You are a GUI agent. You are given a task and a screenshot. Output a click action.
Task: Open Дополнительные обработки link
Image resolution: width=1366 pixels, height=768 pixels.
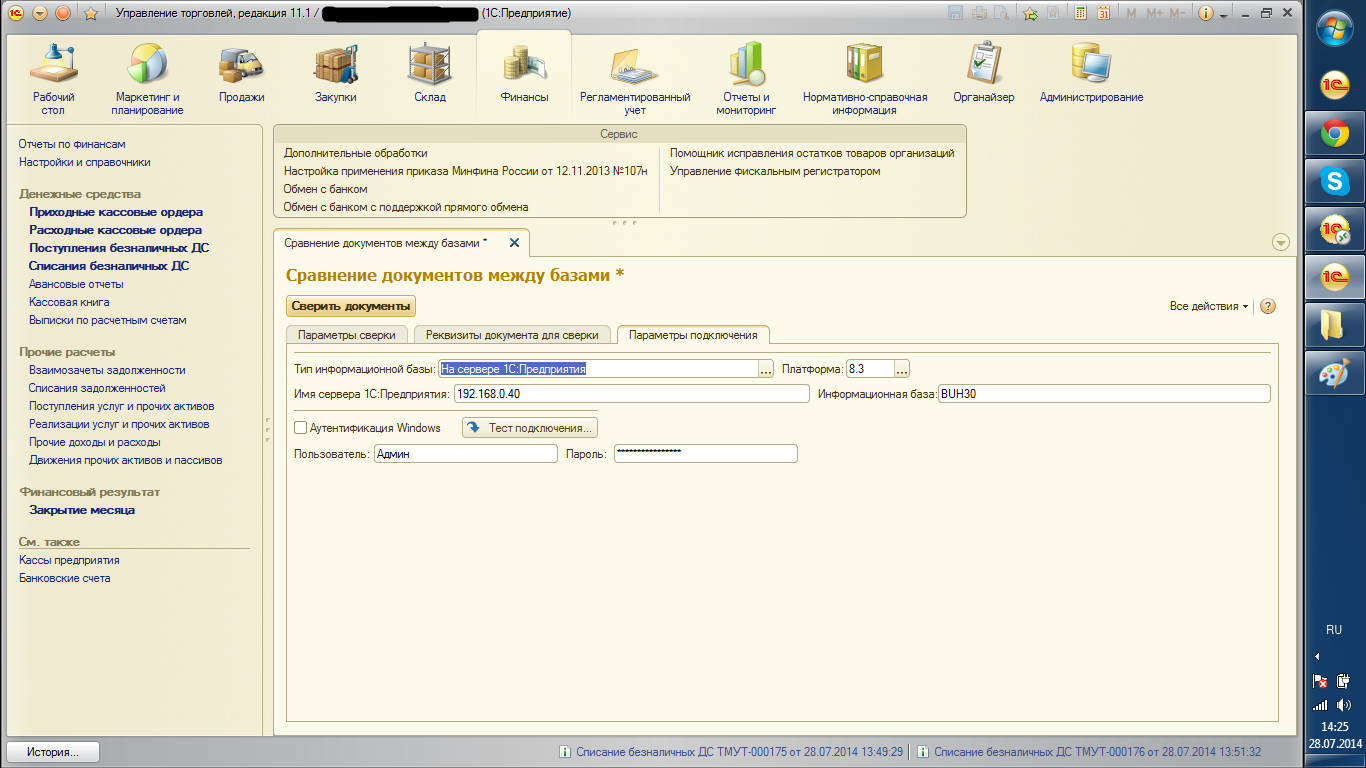coord(355,153)
